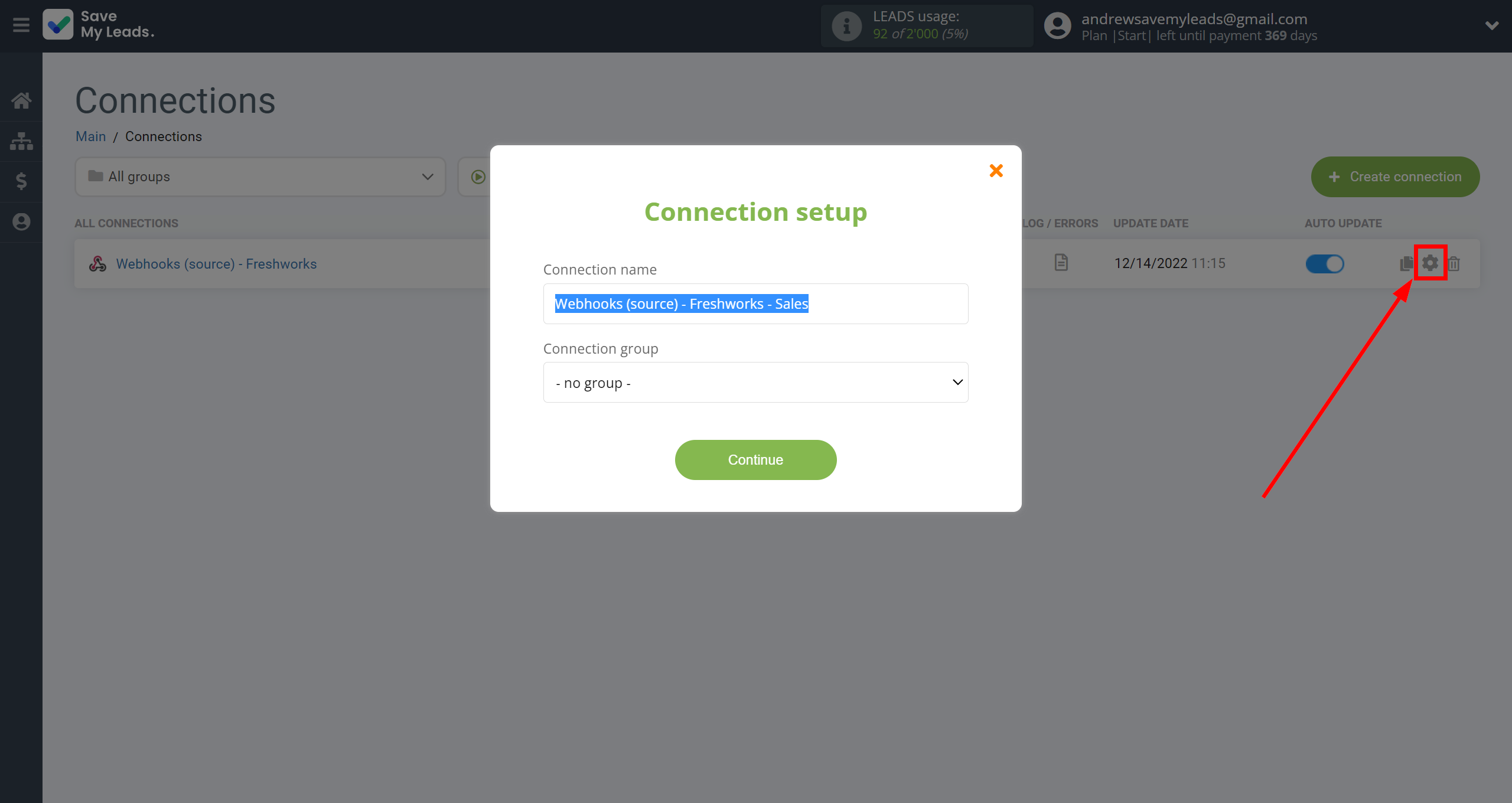Select the connection name input field
Viewport: 1512px width, 803px height.
(x=755, y=303)
